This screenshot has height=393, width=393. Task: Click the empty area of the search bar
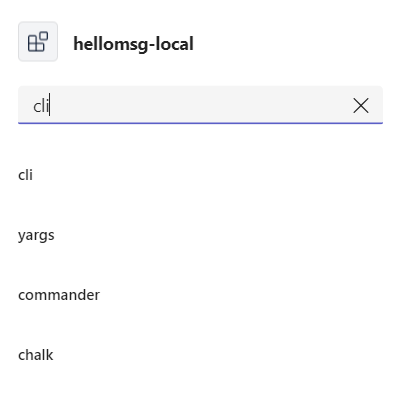pos(200,105)
